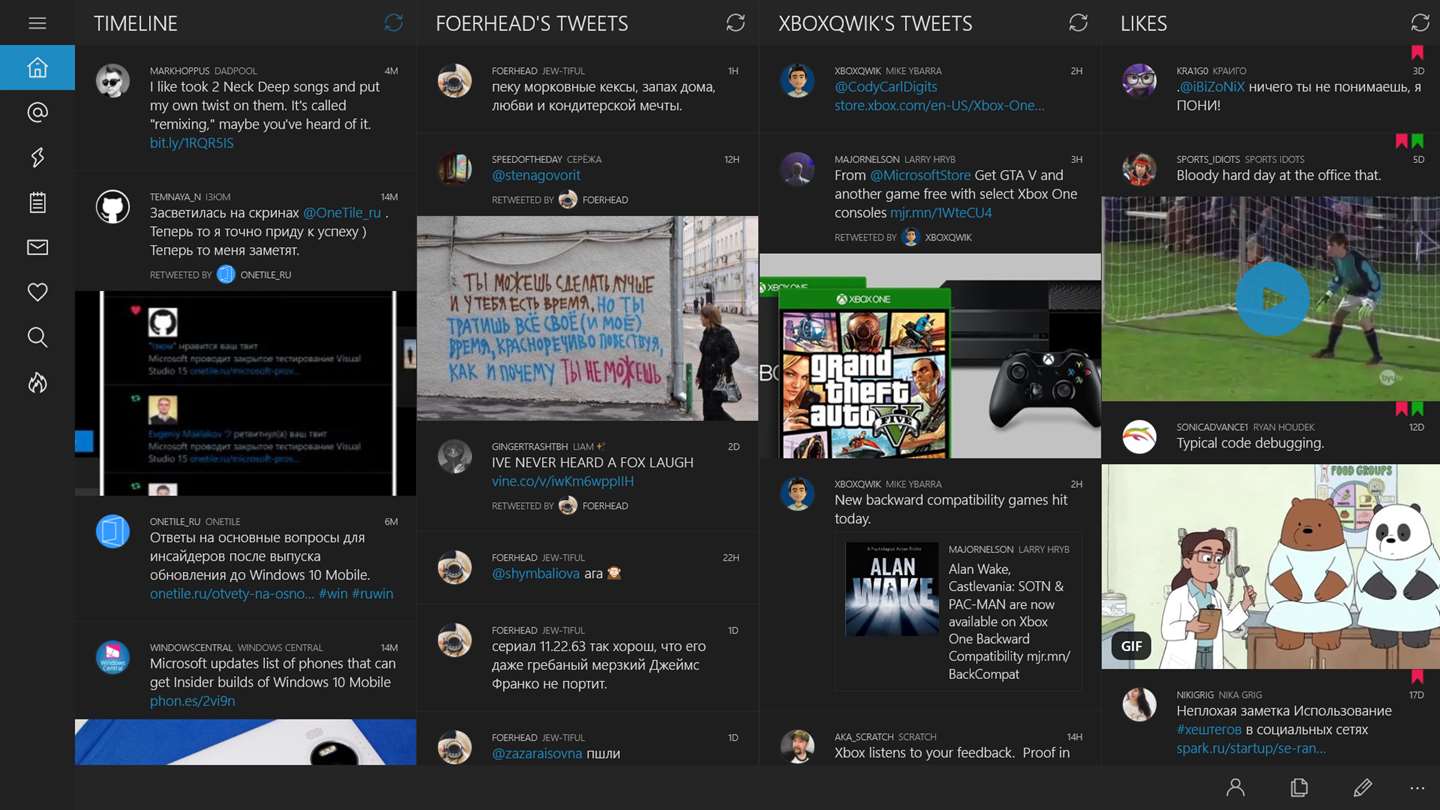
Task: Open the hamburger menu
Action: [x=37, y=23]
